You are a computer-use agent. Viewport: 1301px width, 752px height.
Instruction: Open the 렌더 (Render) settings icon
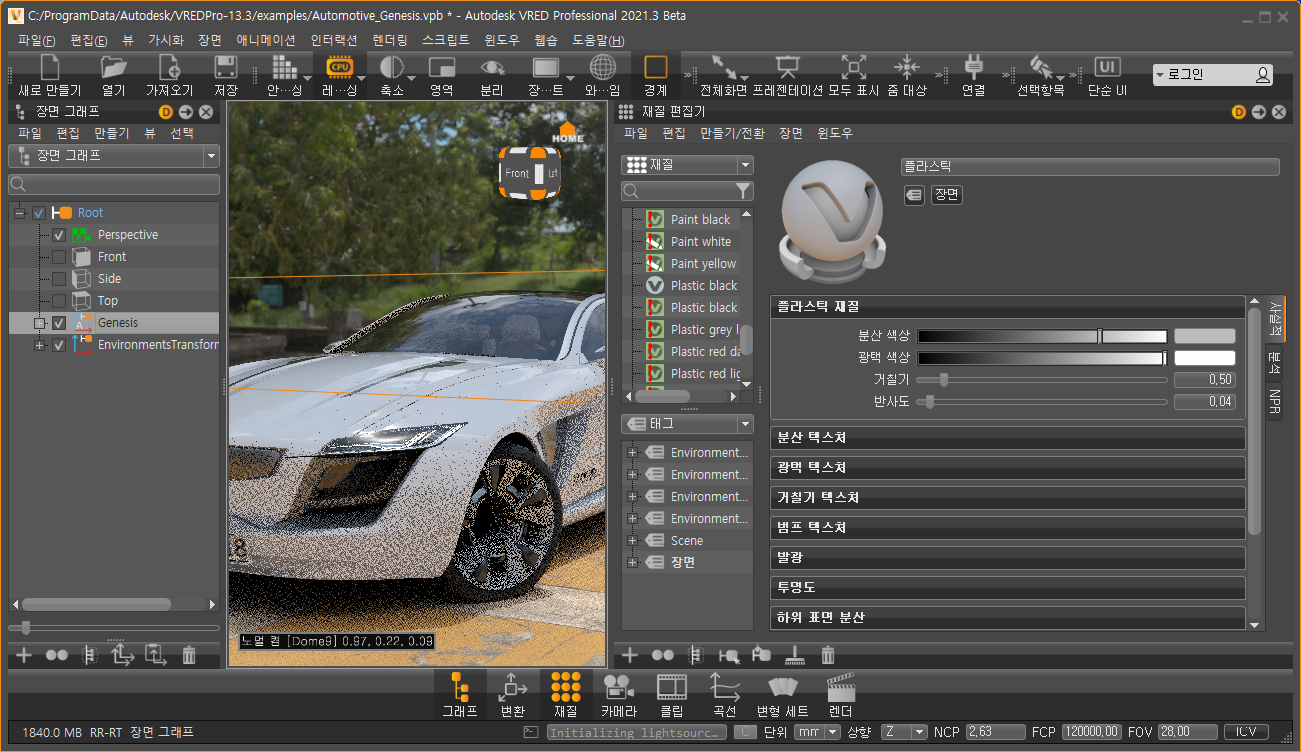tap(840, 694)
